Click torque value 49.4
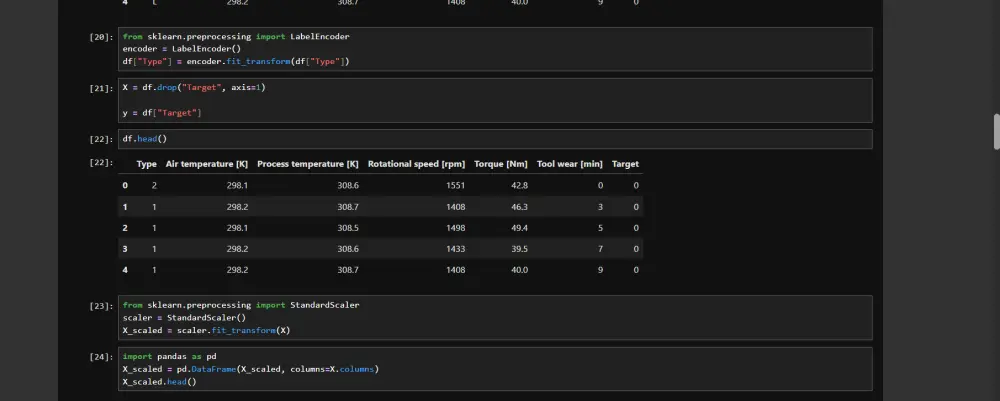The width and height of the screenshot is (1000, 401). click(x=519, y=228)
